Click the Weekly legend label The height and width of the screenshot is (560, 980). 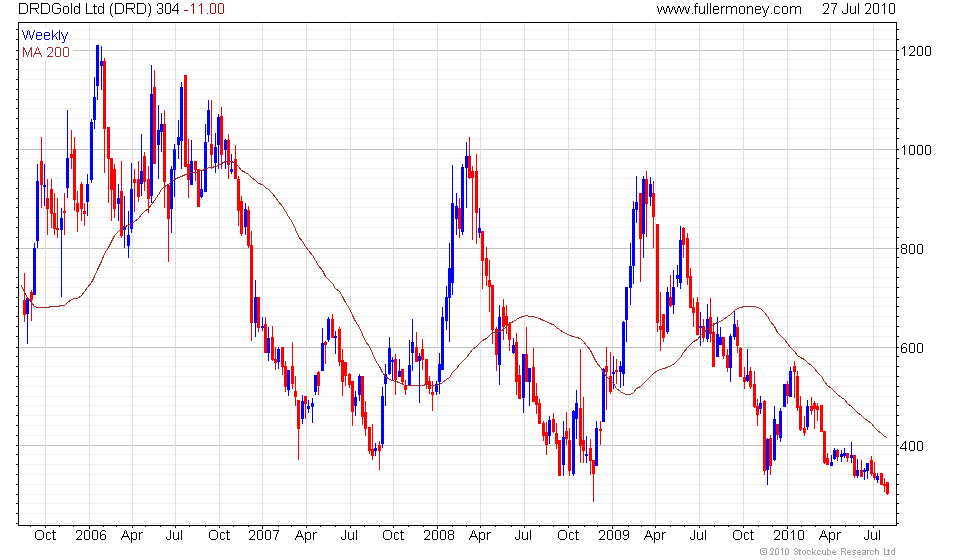click(x=45, y=36)
